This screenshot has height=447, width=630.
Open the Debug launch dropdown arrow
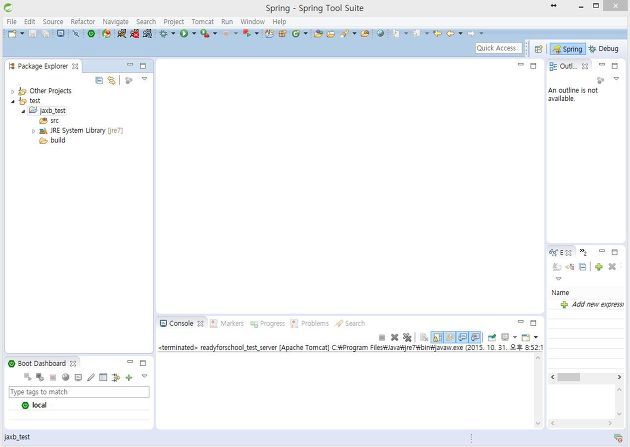[x=173, y=34]
